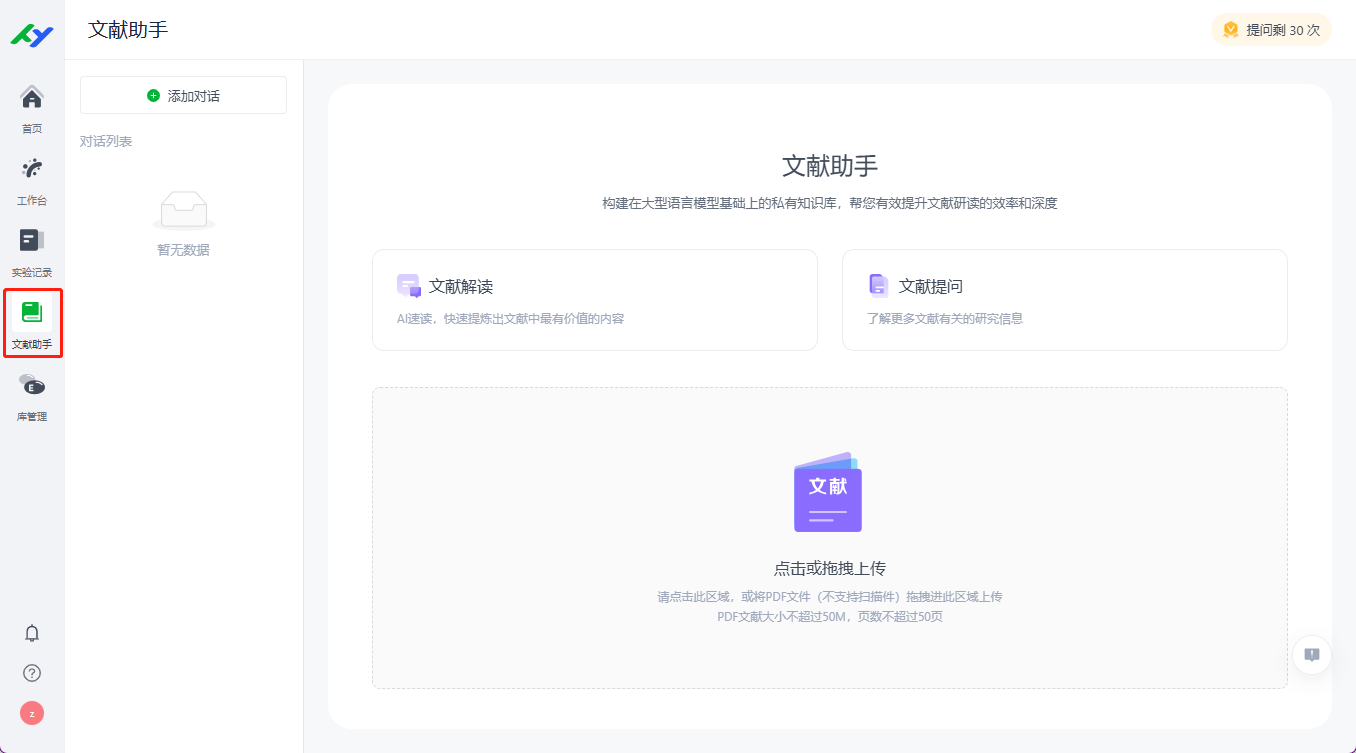This screenshot has height=753, width=1356.
Task: Click the 文献提问 question icon
Action: (x=877, y=285)
